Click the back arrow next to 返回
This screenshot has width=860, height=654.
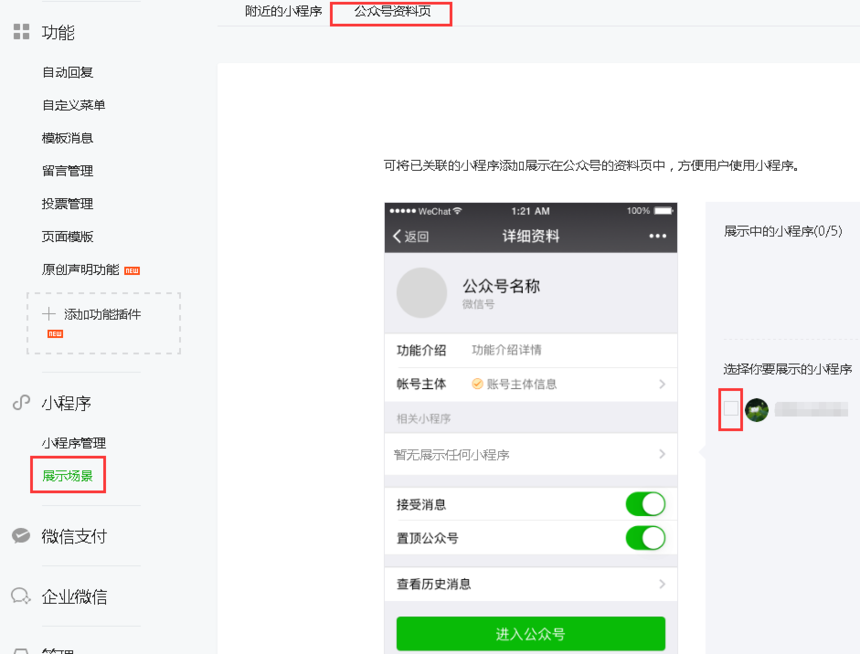(x=397, y=236)
